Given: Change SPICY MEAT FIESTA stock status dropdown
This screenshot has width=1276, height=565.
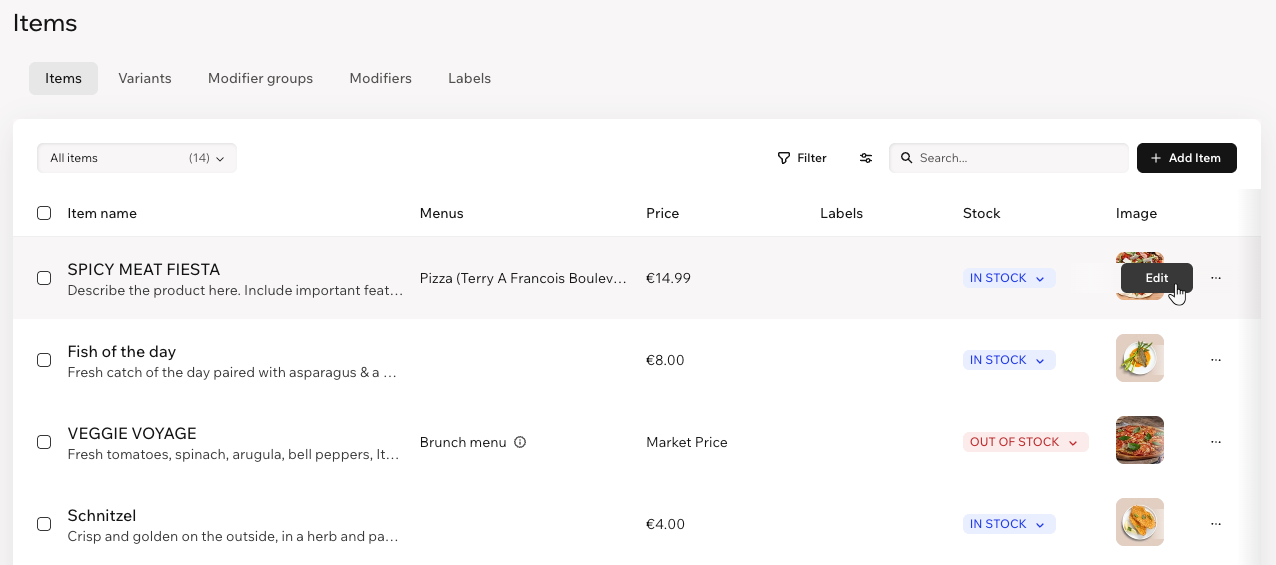Looking at the screenshot, I should (1009, 278).
